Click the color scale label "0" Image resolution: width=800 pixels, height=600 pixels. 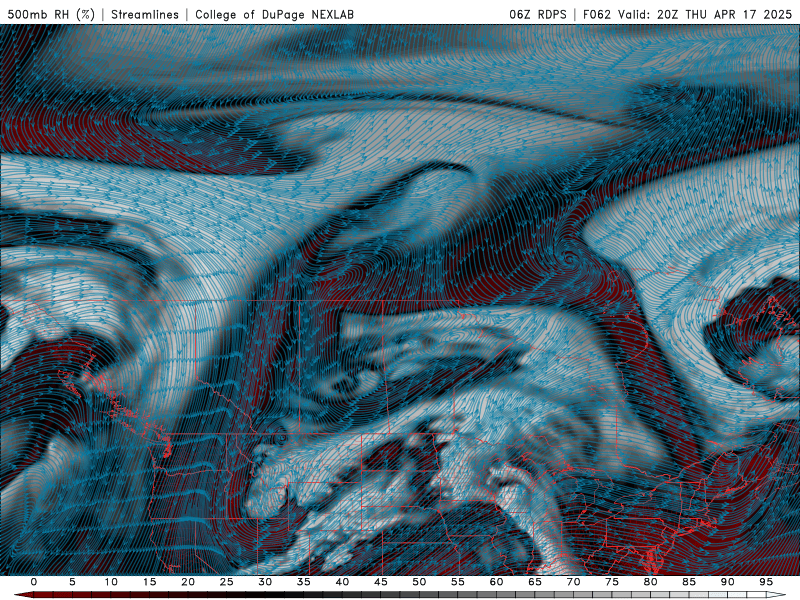point(34,582)
